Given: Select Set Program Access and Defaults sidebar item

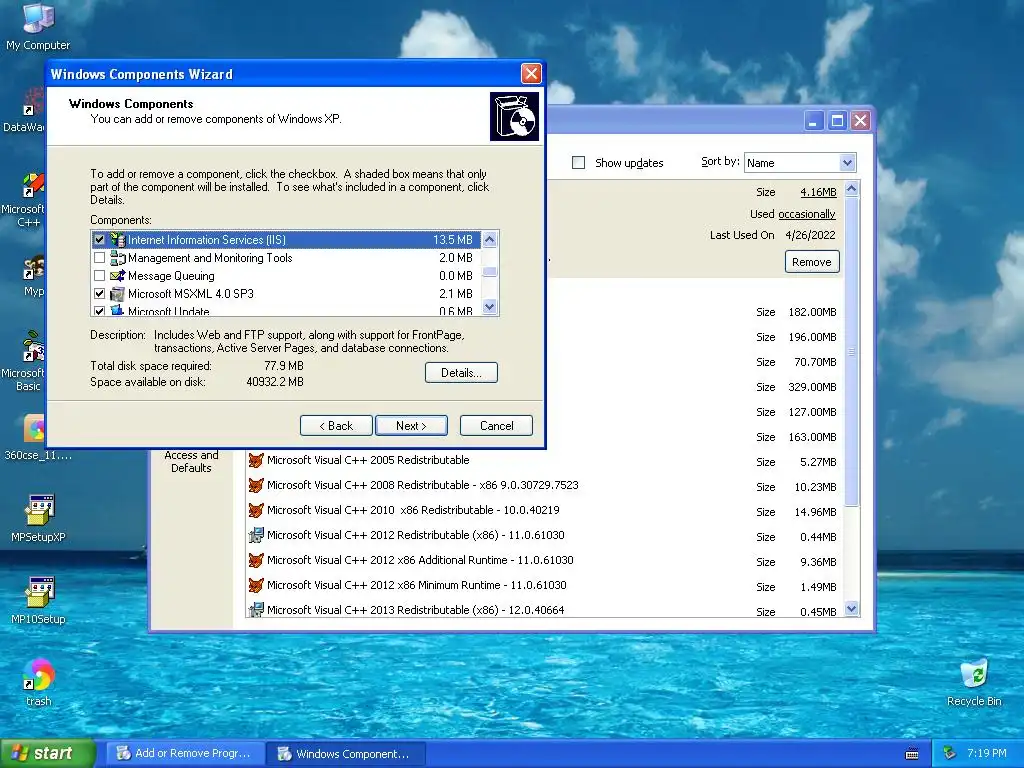Looking at the screenshot, I should 191,461.
